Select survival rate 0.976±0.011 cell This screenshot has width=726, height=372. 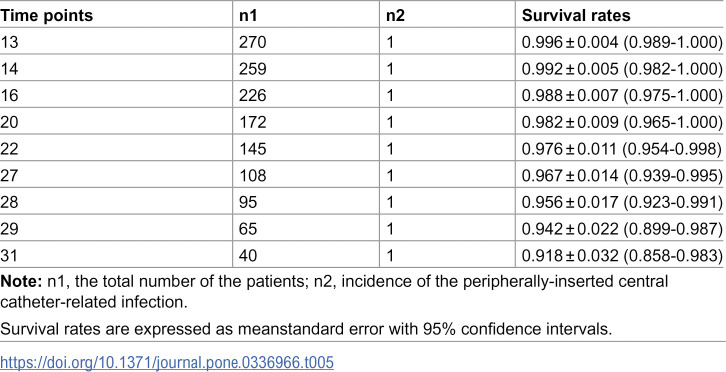(x=622, y=148)
